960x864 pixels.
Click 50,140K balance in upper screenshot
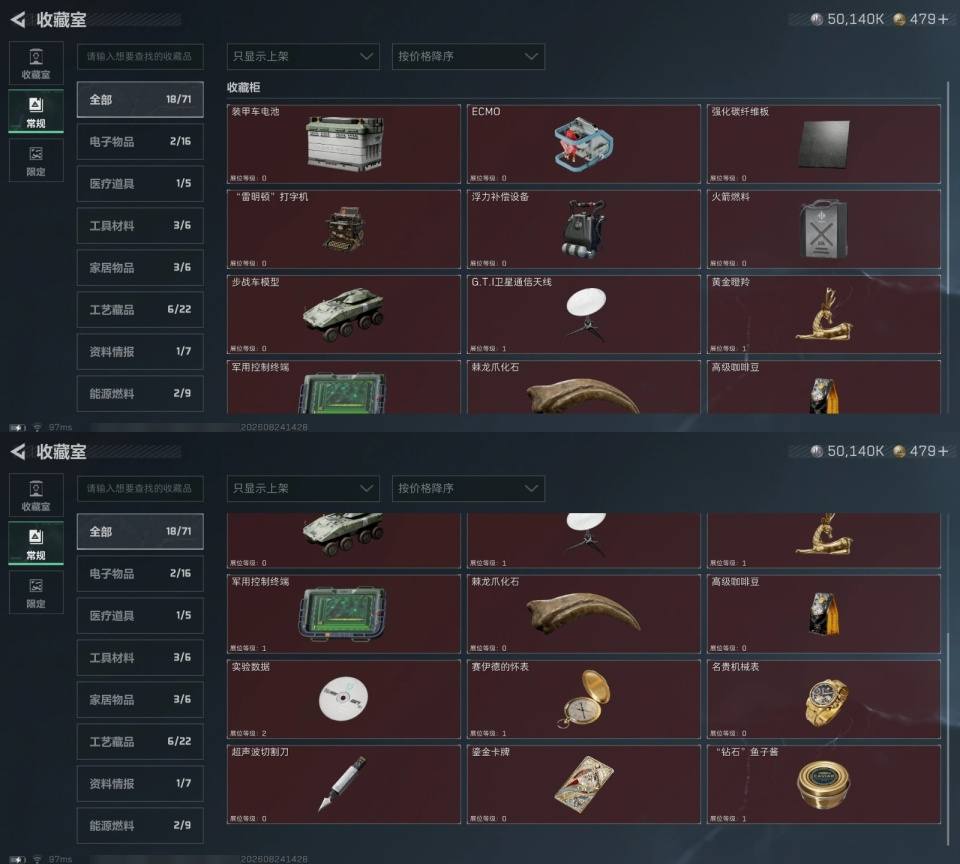coord(847,19)
